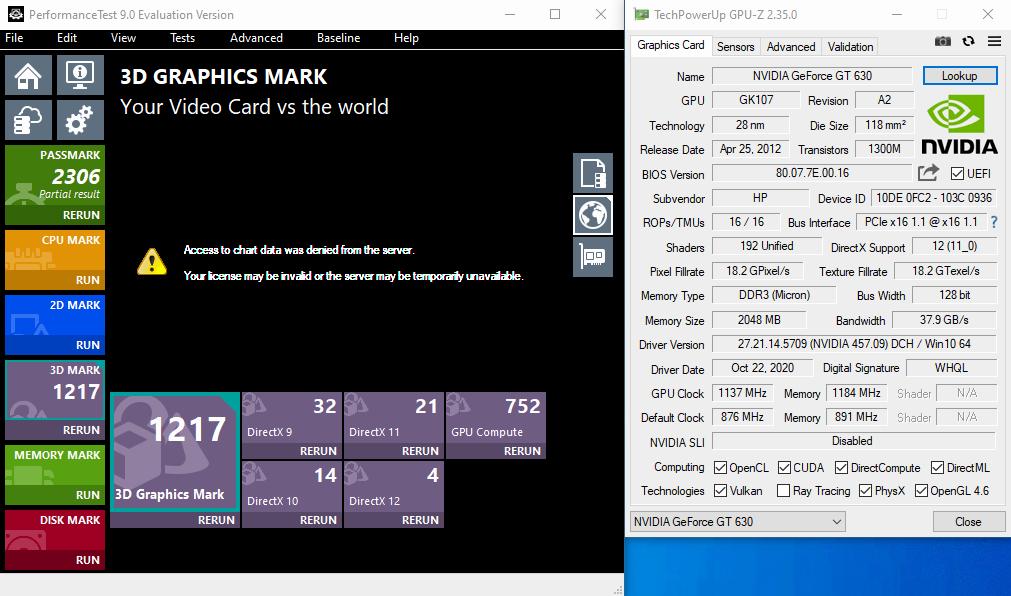Select the globe world comparison icon
The width and height of the screenshot is (1011, 596).
point(593,215)
